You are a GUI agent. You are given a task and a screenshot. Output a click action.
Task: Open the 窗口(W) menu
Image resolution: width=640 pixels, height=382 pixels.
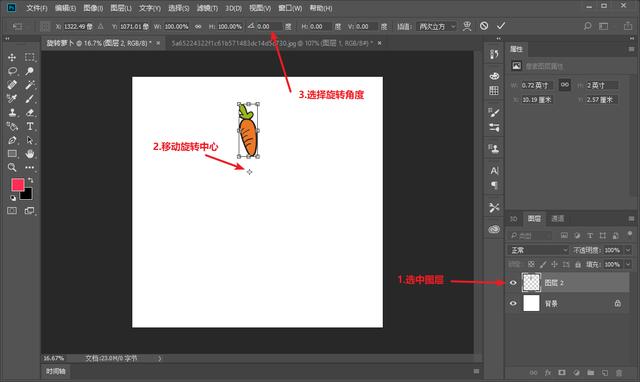tap(290, 8)
